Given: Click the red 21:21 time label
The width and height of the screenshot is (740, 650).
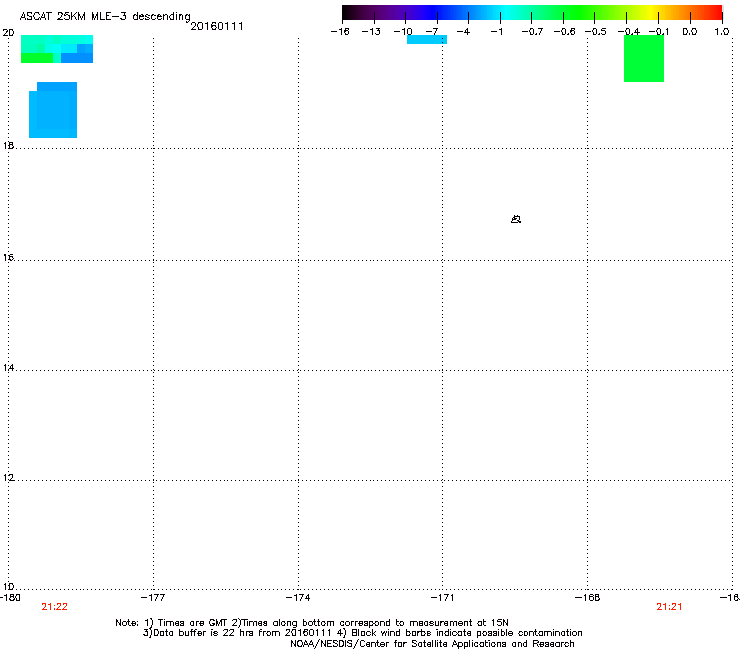Looking at the screenshot, I should tap(669, 607).
